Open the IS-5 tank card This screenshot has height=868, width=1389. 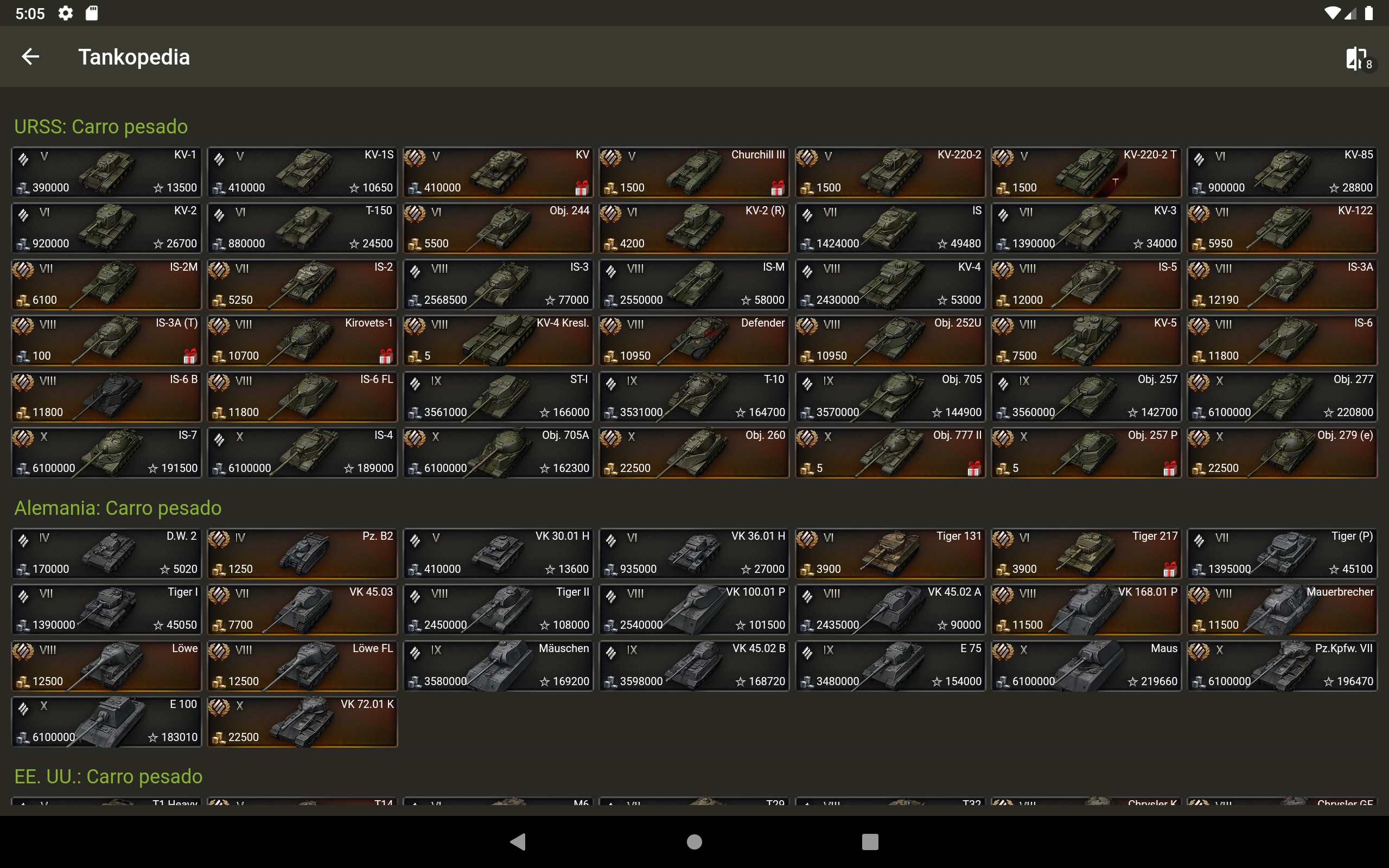[x=1086, y=284]
